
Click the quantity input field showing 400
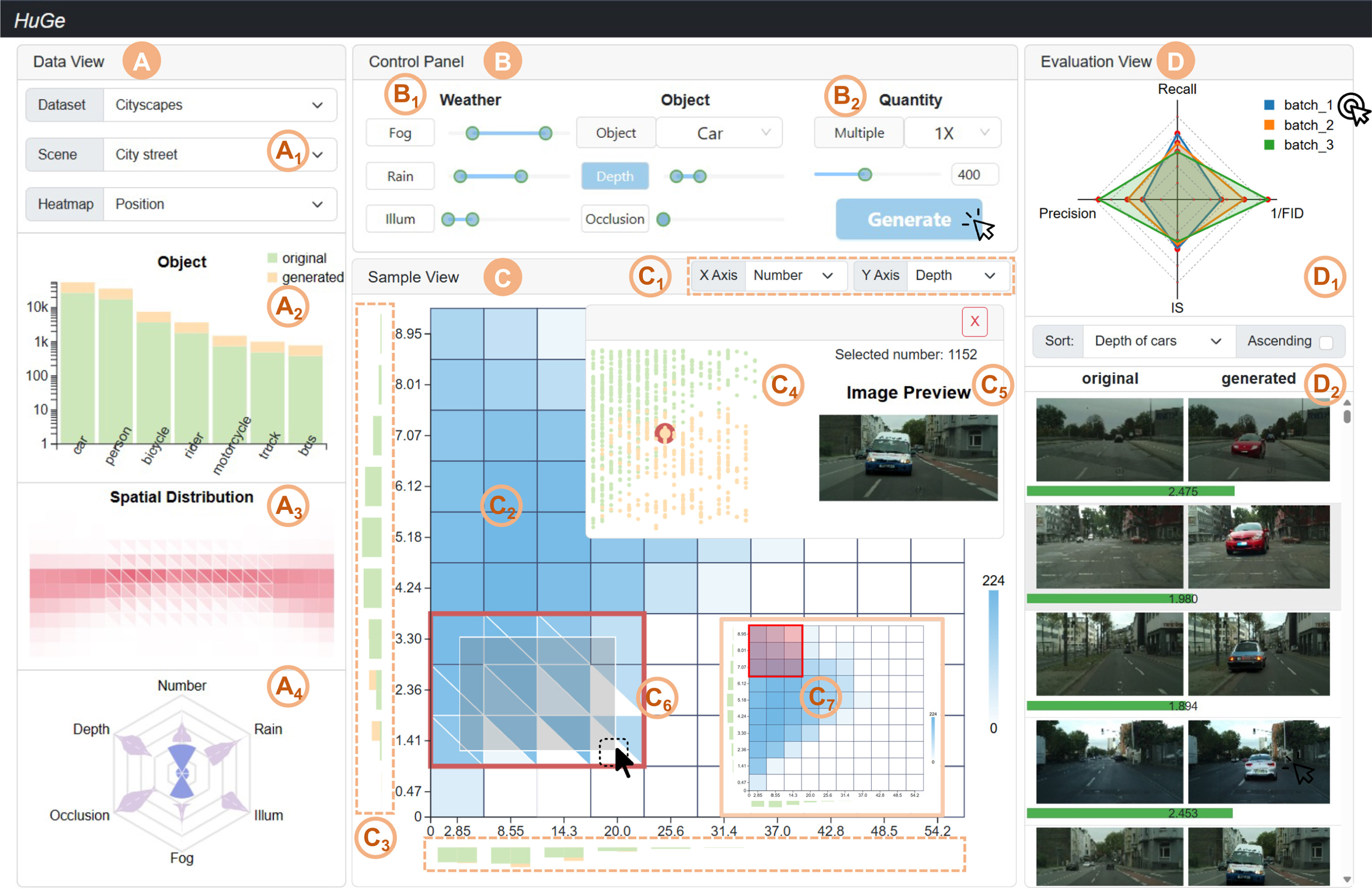click(974, 175)
